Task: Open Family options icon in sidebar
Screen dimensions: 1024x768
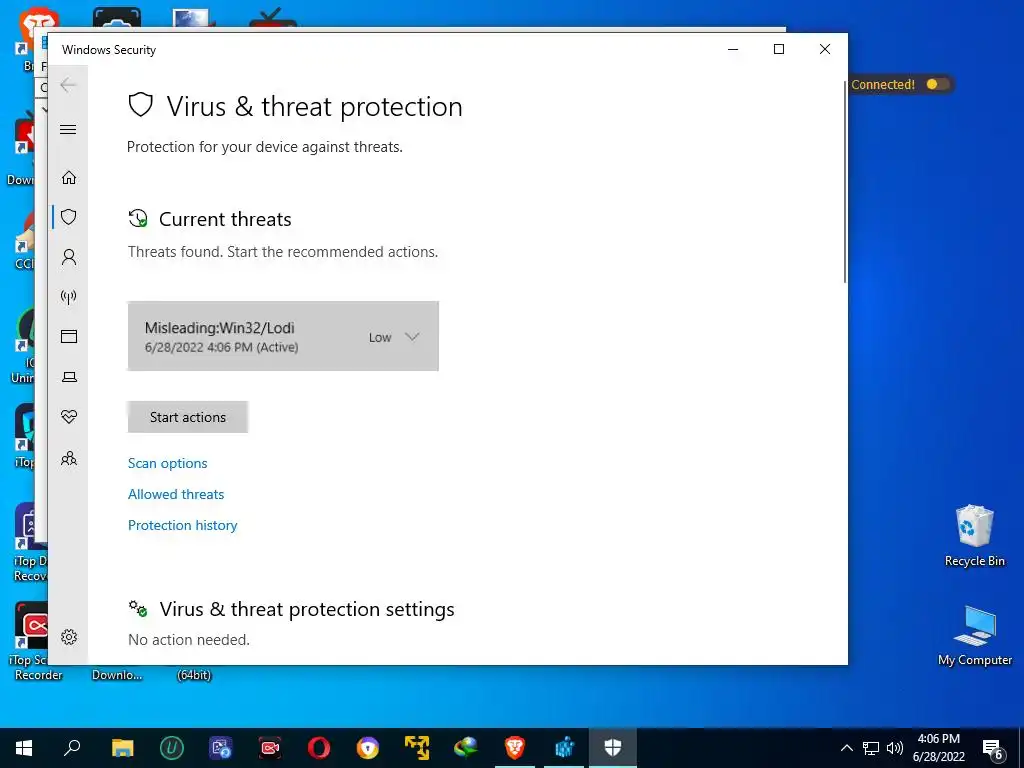Action: pyautogui.click(x=69, y=458)
